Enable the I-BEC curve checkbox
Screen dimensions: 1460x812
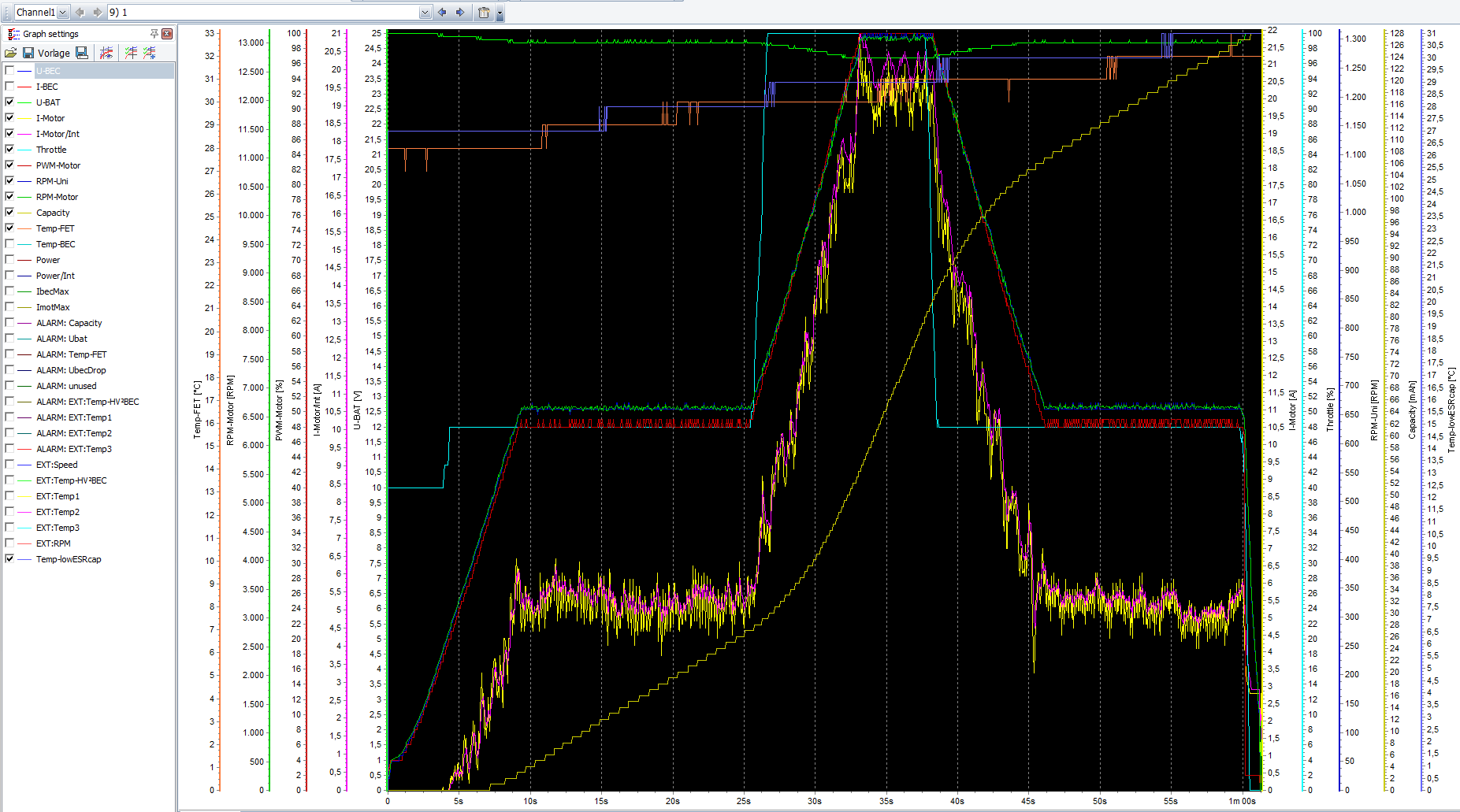tap(9, 87)
